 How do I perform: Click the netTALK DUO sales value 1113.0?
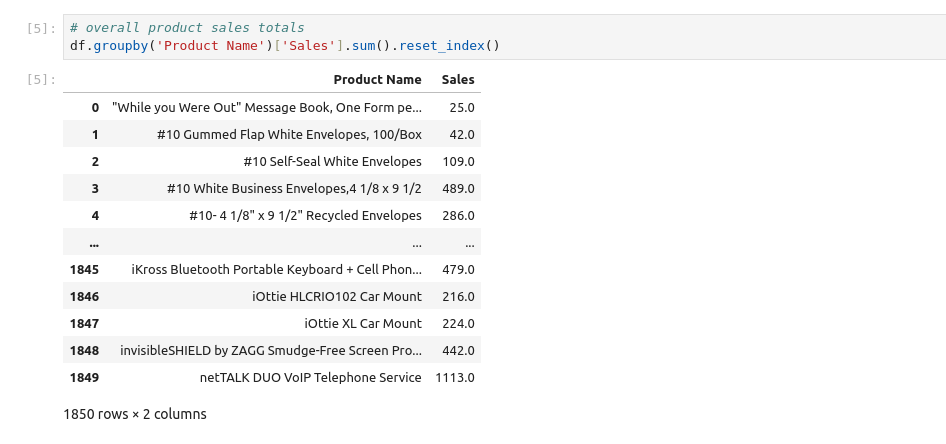[x=455, y=377]
